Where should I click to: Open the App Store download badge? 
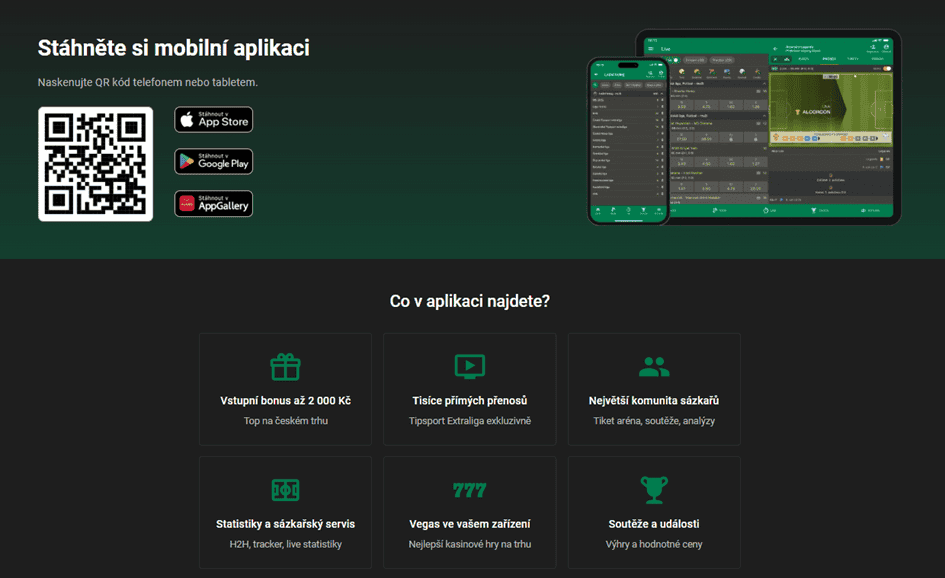click(x=213, y=119)
